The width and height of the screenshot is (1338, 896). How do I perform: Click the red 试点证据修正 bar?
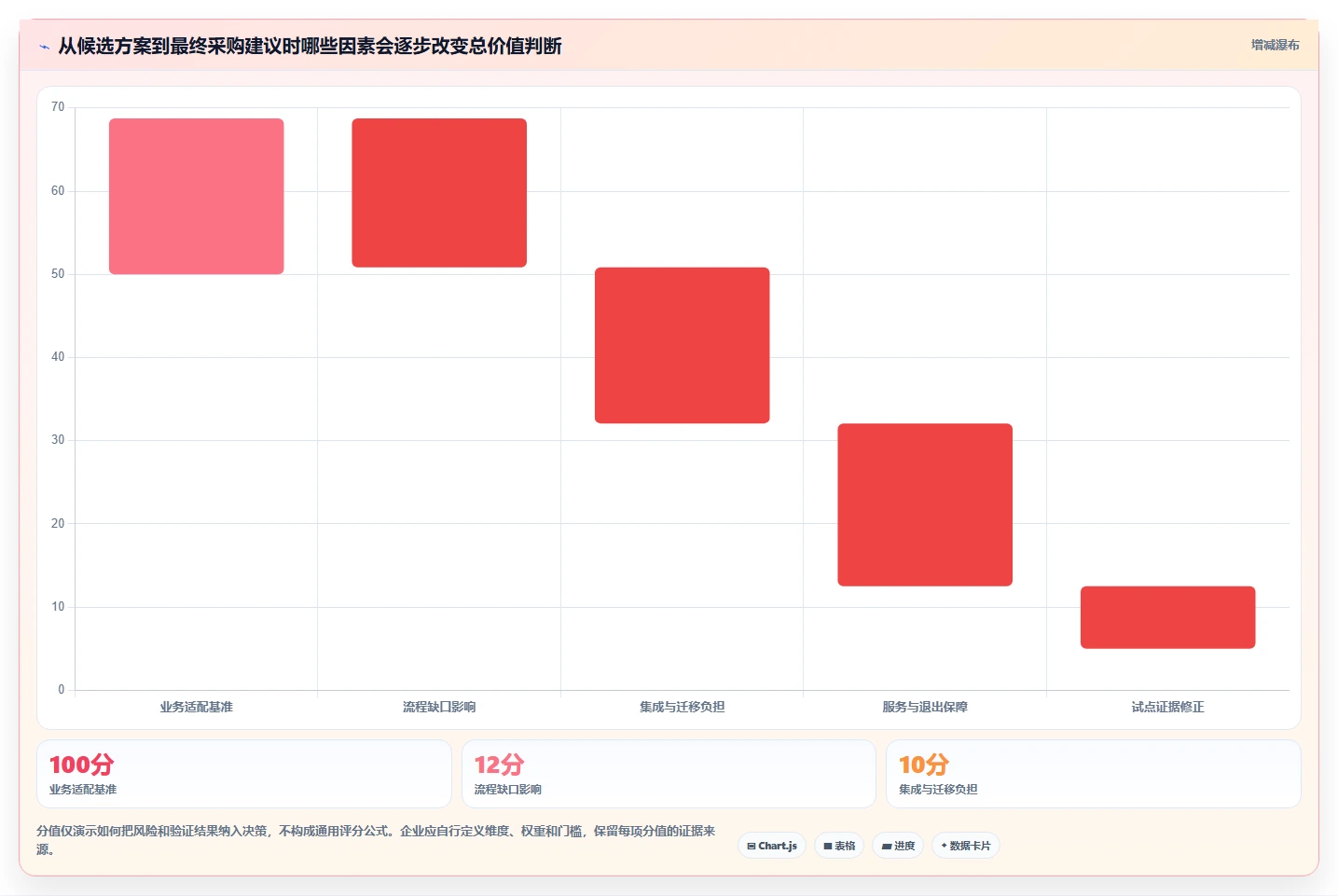[x=1168, y=617]
